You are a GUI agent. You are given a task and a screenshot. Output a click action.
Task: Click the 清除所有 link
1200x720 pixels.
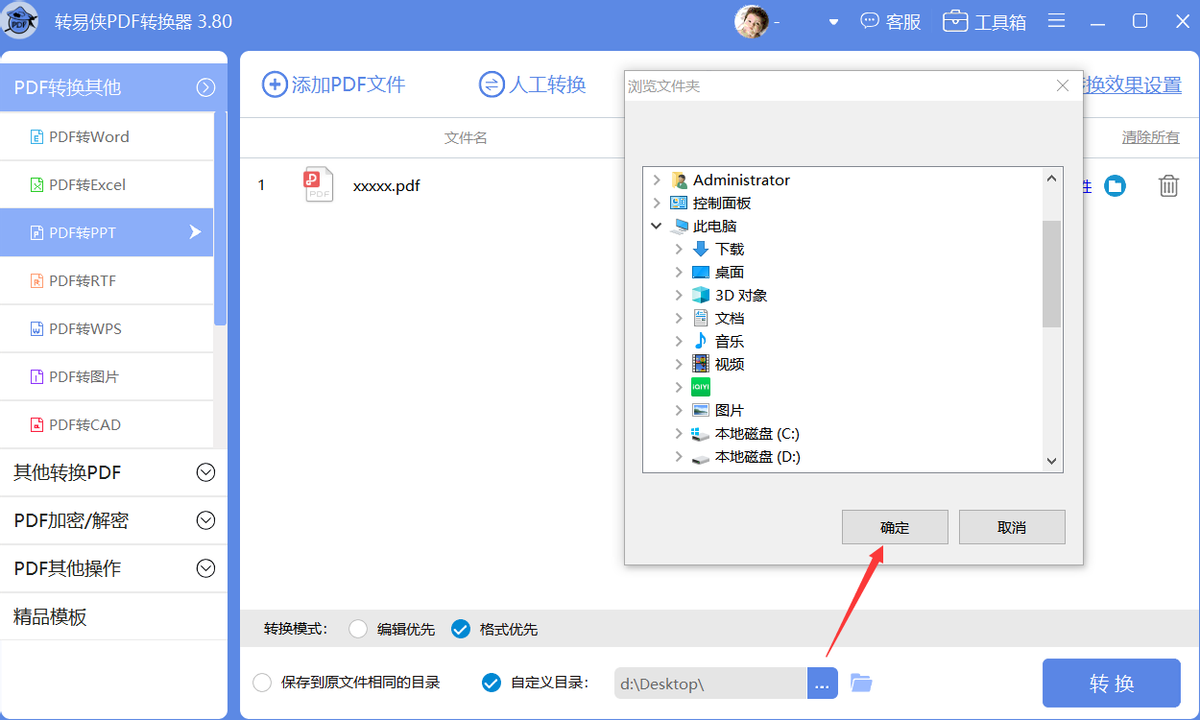point(1151,137)
